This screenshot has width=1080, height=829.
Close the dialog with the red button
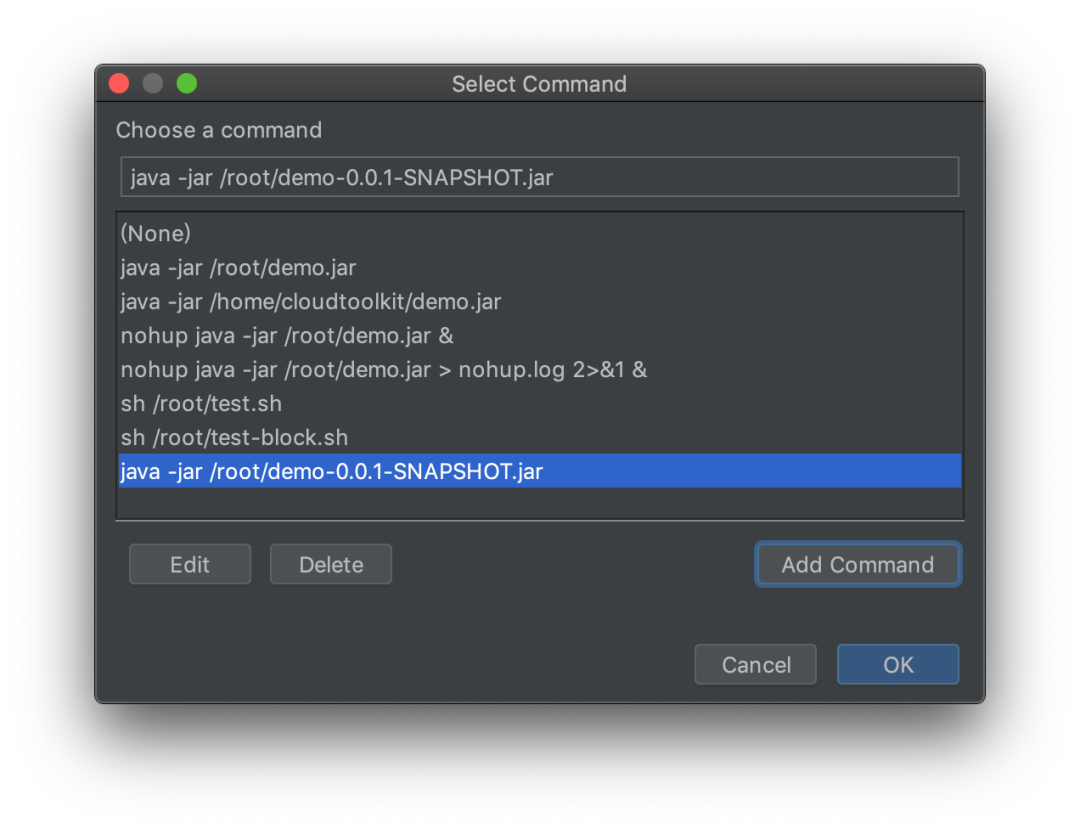(x=119, y=84)
